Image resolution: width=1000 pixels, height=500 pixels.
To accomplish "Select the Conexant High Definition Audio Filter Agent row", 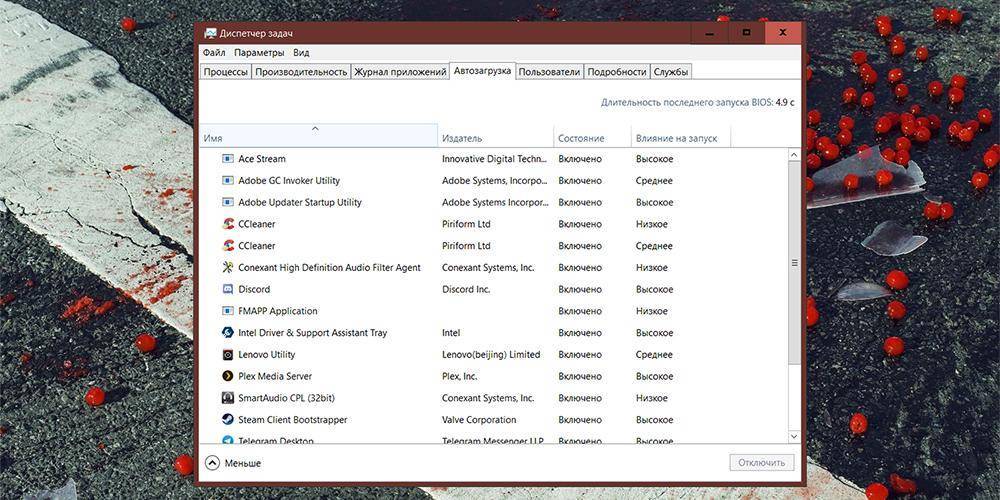I will [329, 268].
